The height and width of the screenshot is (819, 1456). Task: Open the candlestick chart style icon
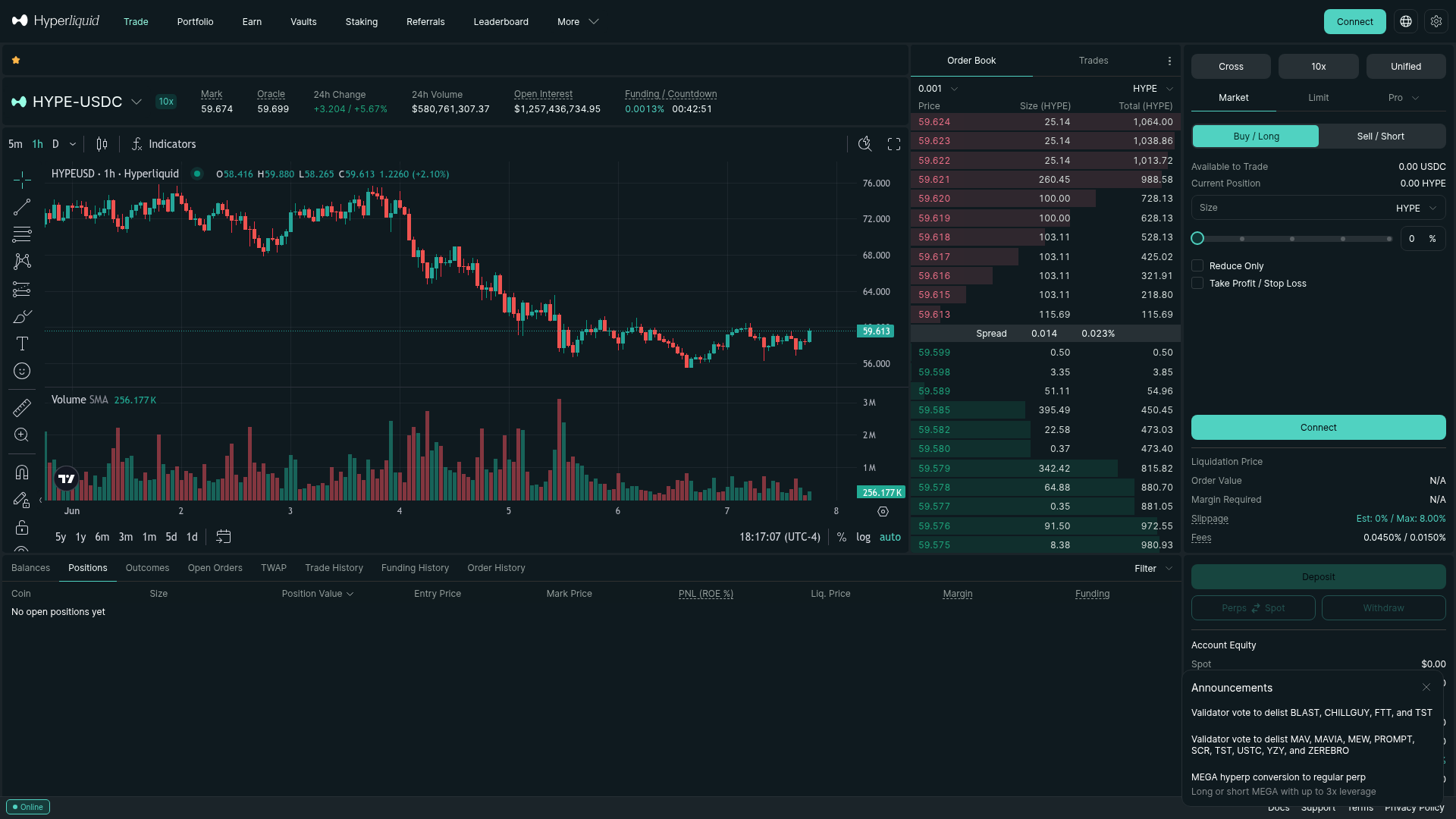[102, 144]
